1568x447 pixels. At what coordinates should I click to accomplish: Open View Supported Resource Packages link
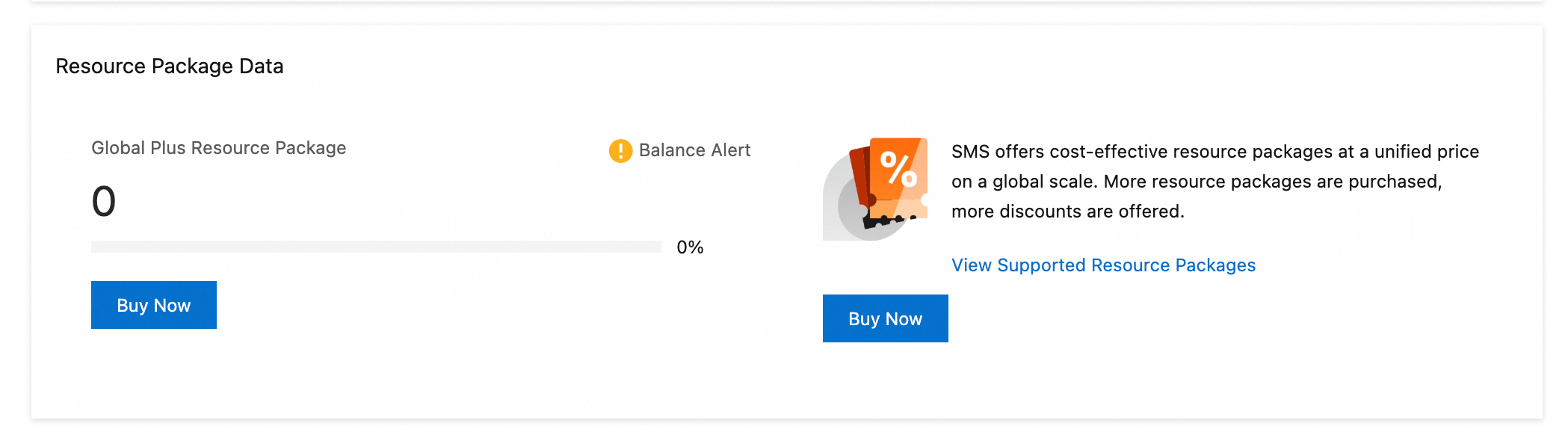coord(1103,265)
